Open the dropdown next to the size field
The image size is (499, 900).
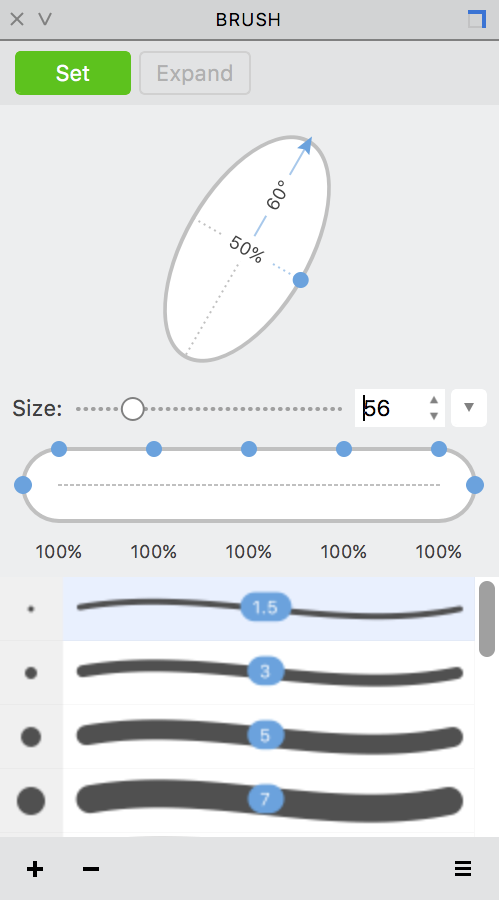(469, 408)
